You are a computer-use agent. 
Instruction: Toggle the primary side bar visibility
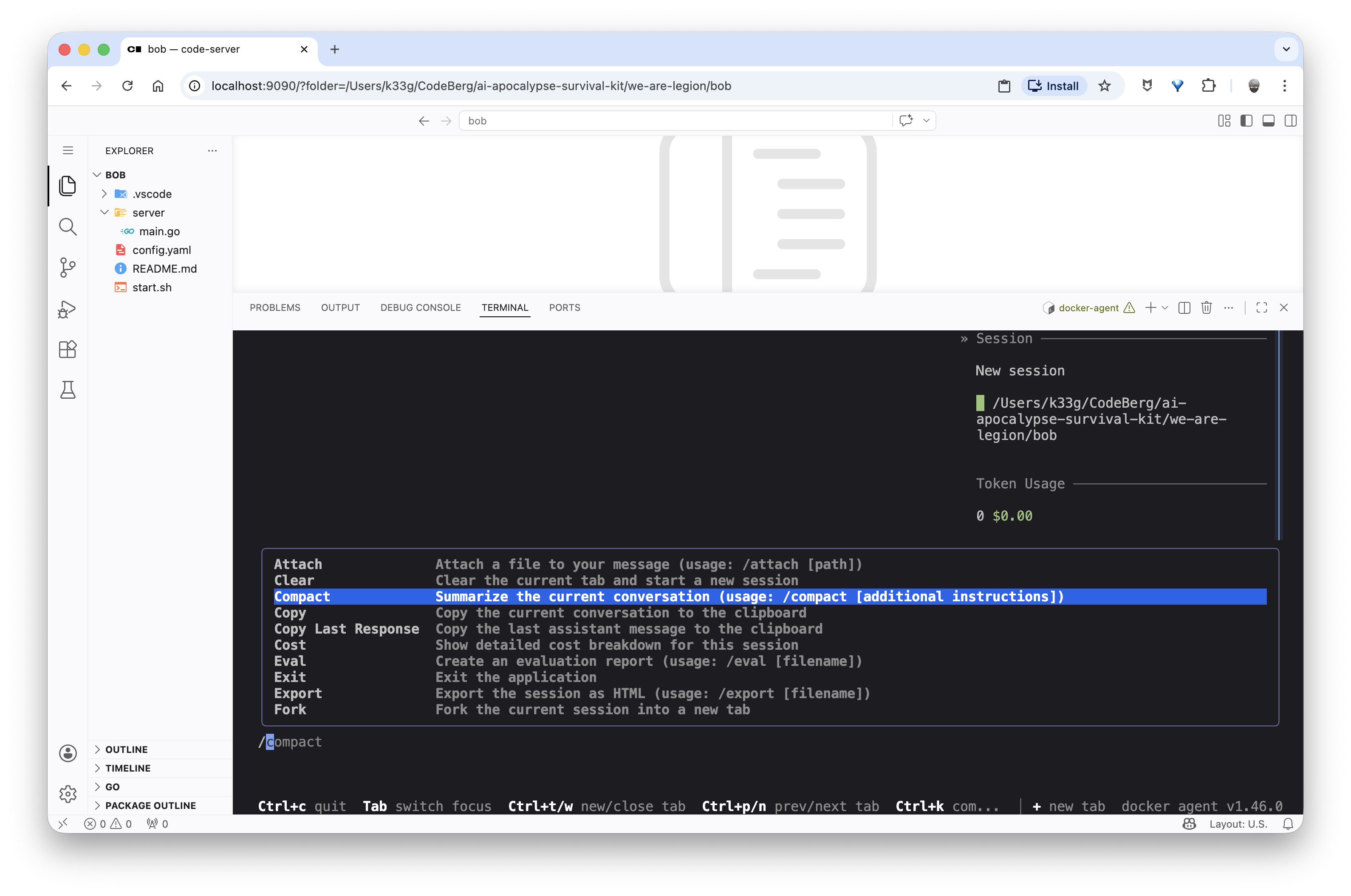coord(1246,121)
